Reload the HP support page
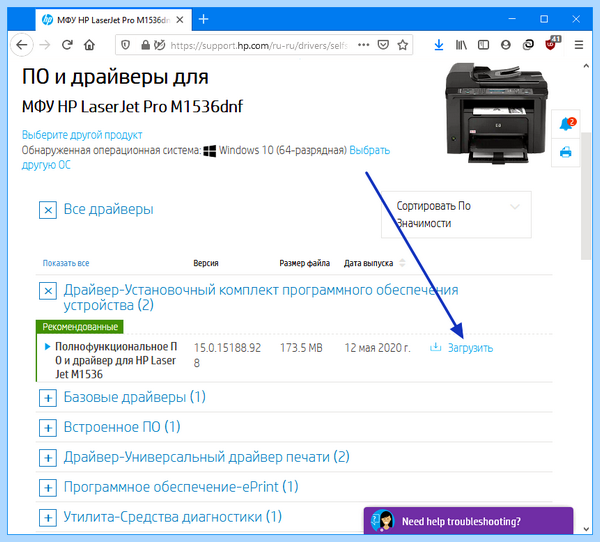 pos(67,45)
